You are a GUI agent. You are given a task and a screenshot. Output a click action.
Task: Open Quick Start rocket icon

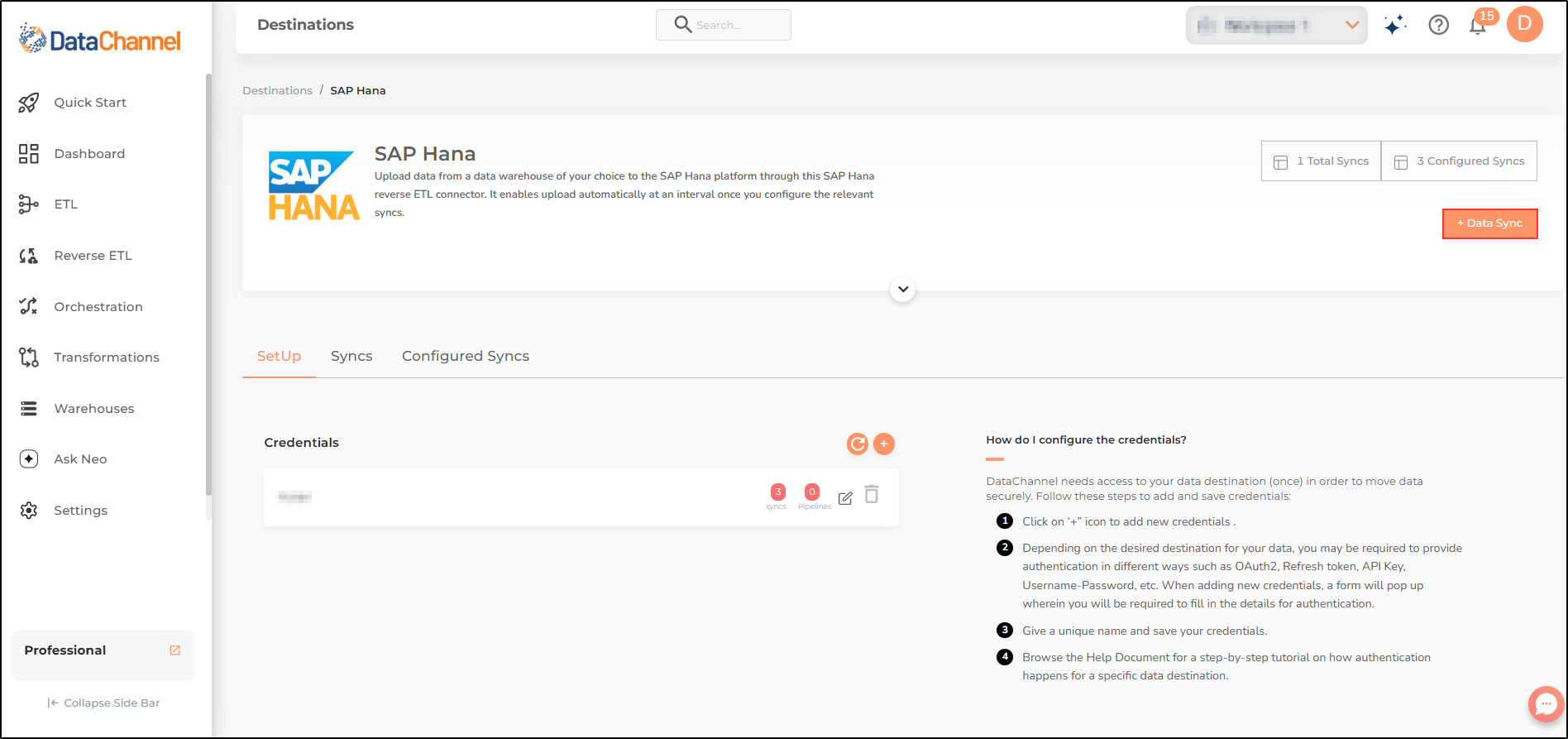(29, 103)
